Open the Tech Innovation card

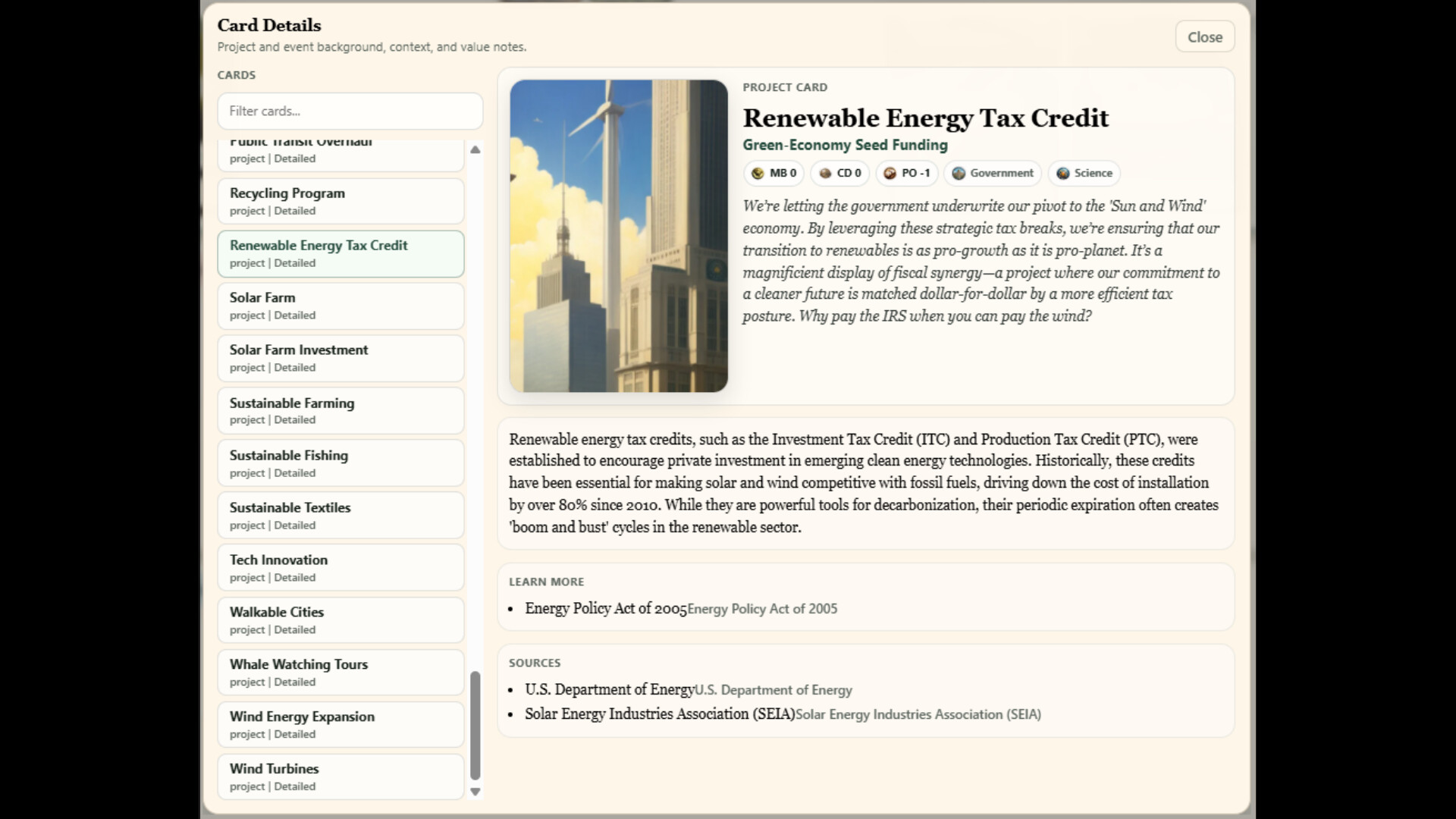[340, 567]
